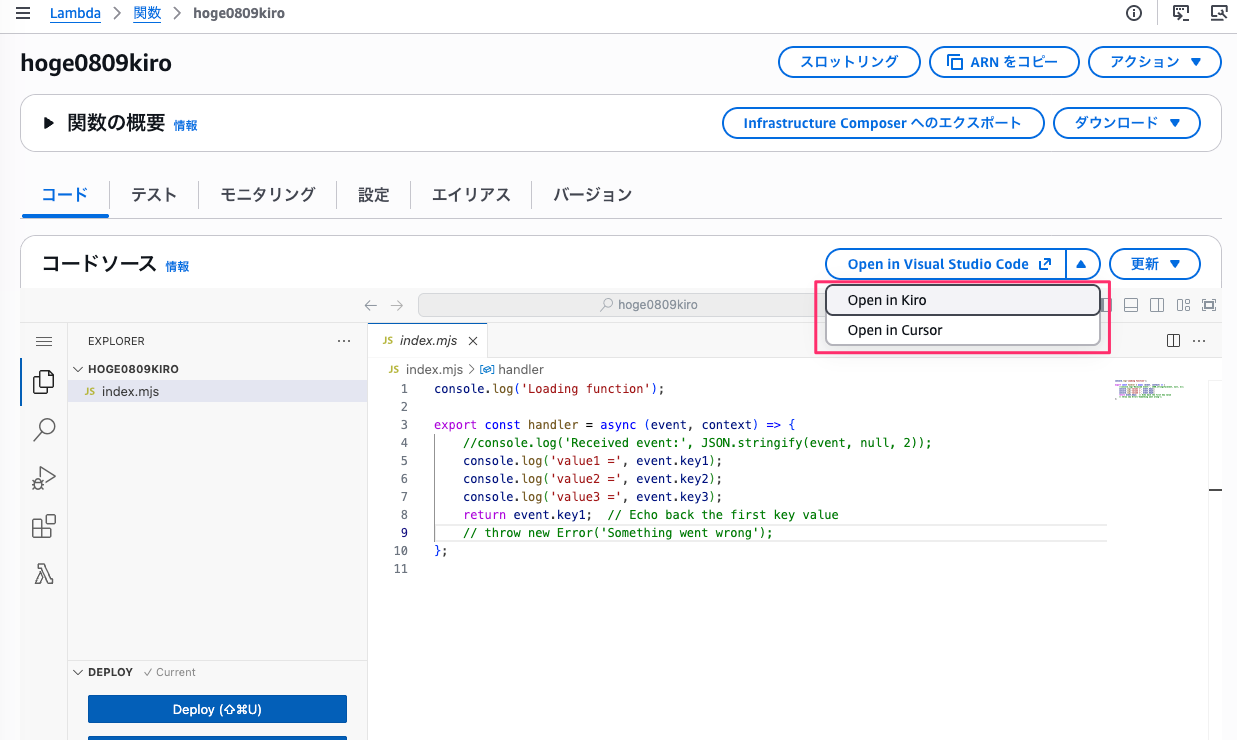The image size is (1237, 740).
Task: Open the ダウンロード dropdown
Action: 1127,123
